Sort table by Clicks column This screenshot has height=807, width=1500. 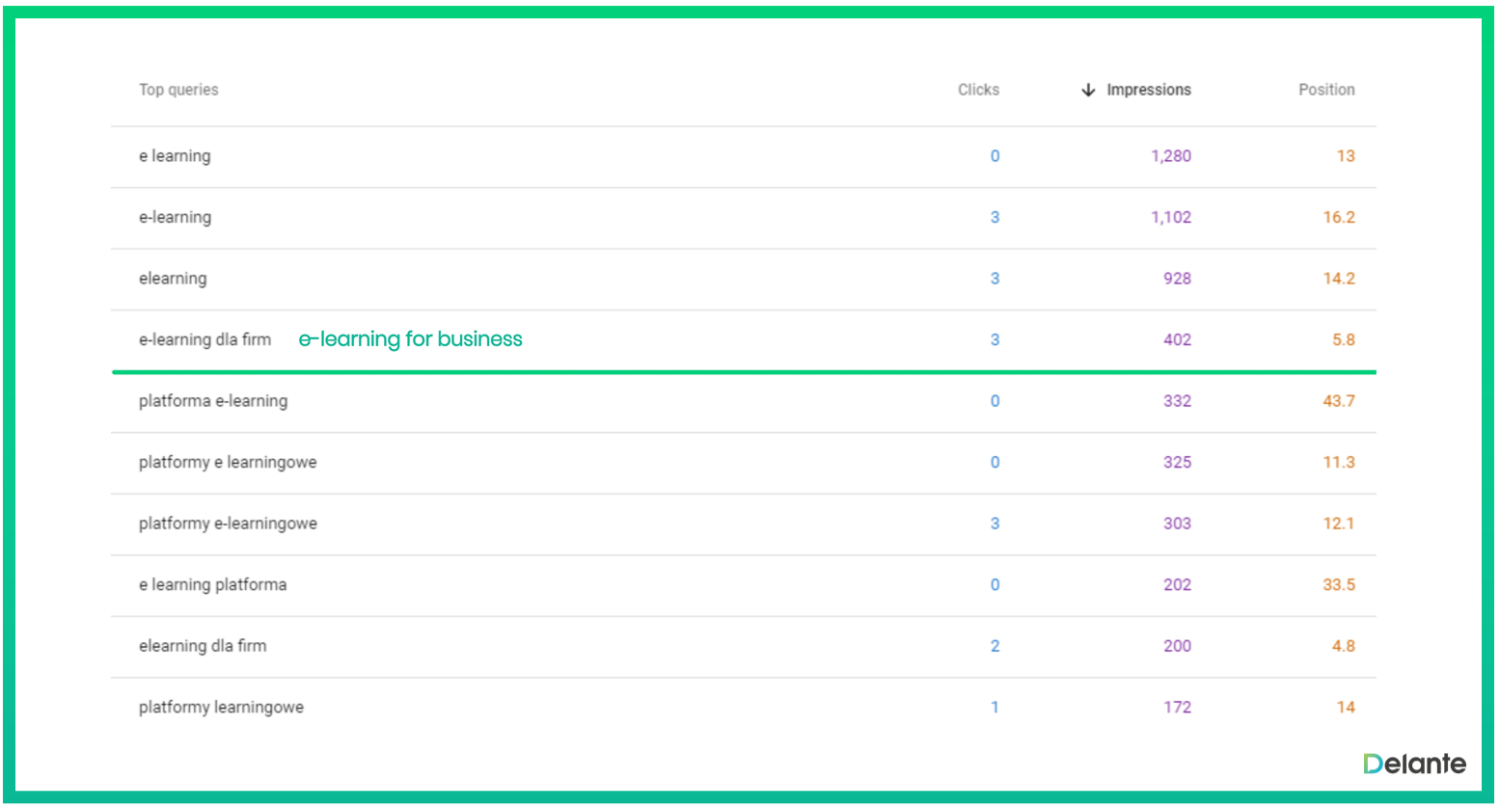pyautogui.click(x=978, y=90)
